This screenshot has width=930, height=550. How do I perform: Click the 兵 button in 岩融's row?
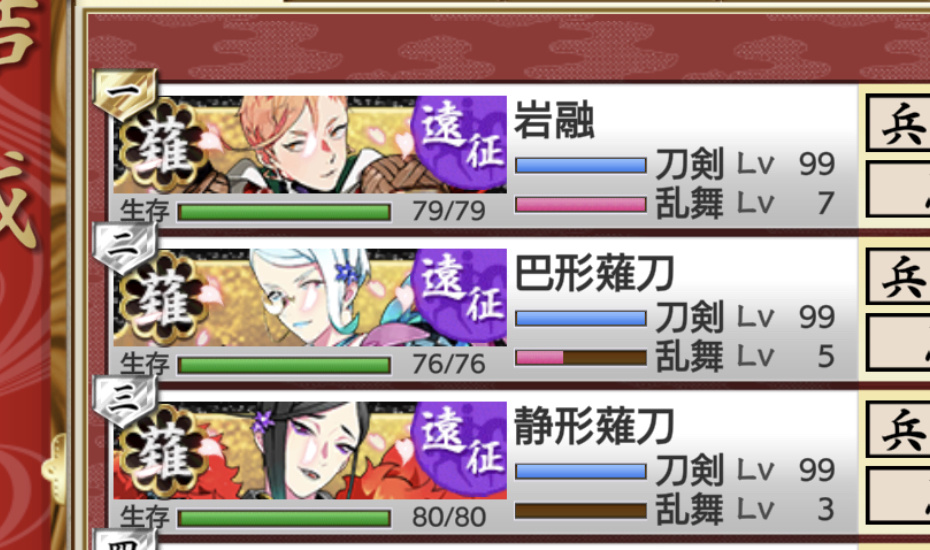(898, 124)
